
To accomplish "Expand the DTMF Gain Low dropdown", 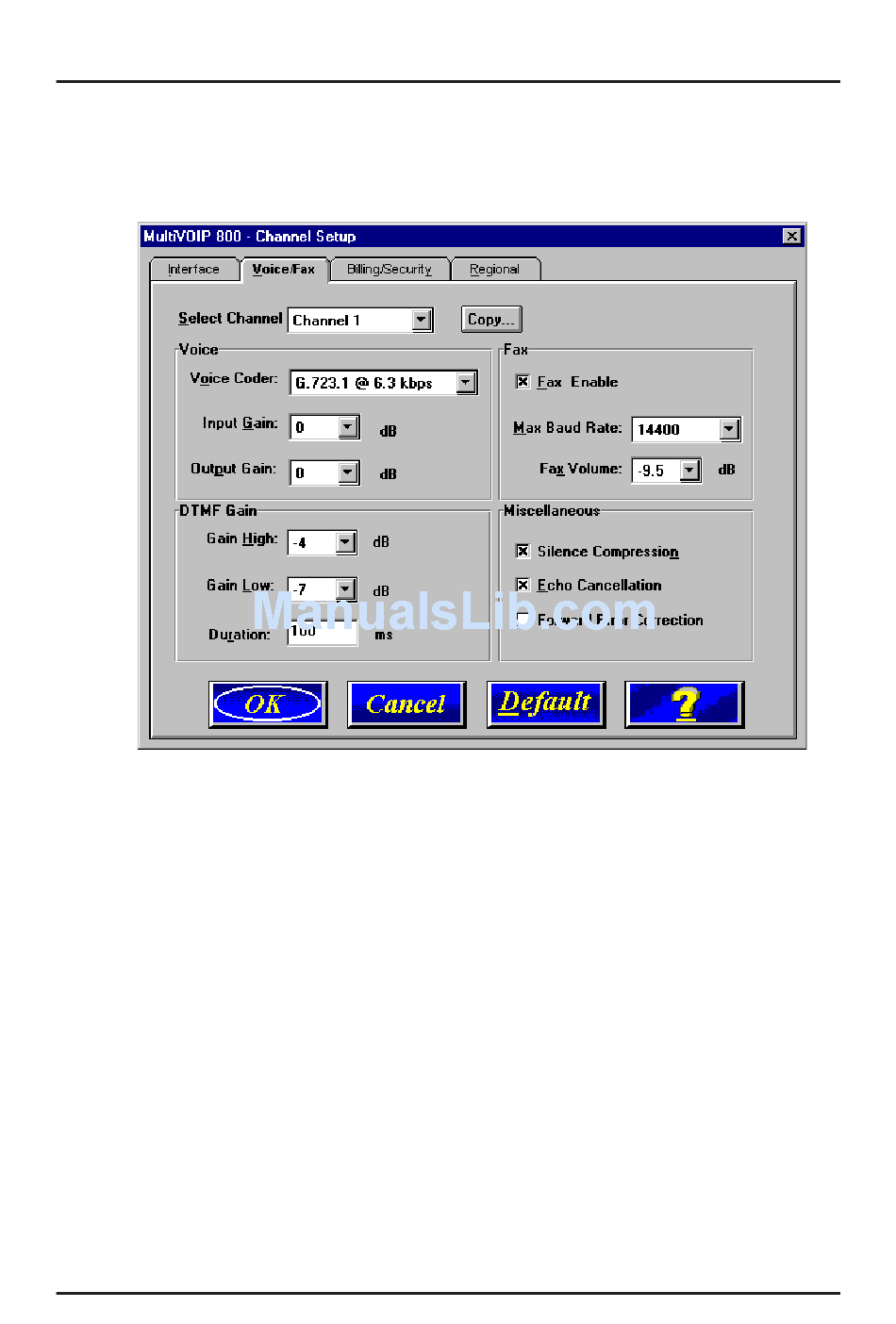I will (x=345, y=589).
